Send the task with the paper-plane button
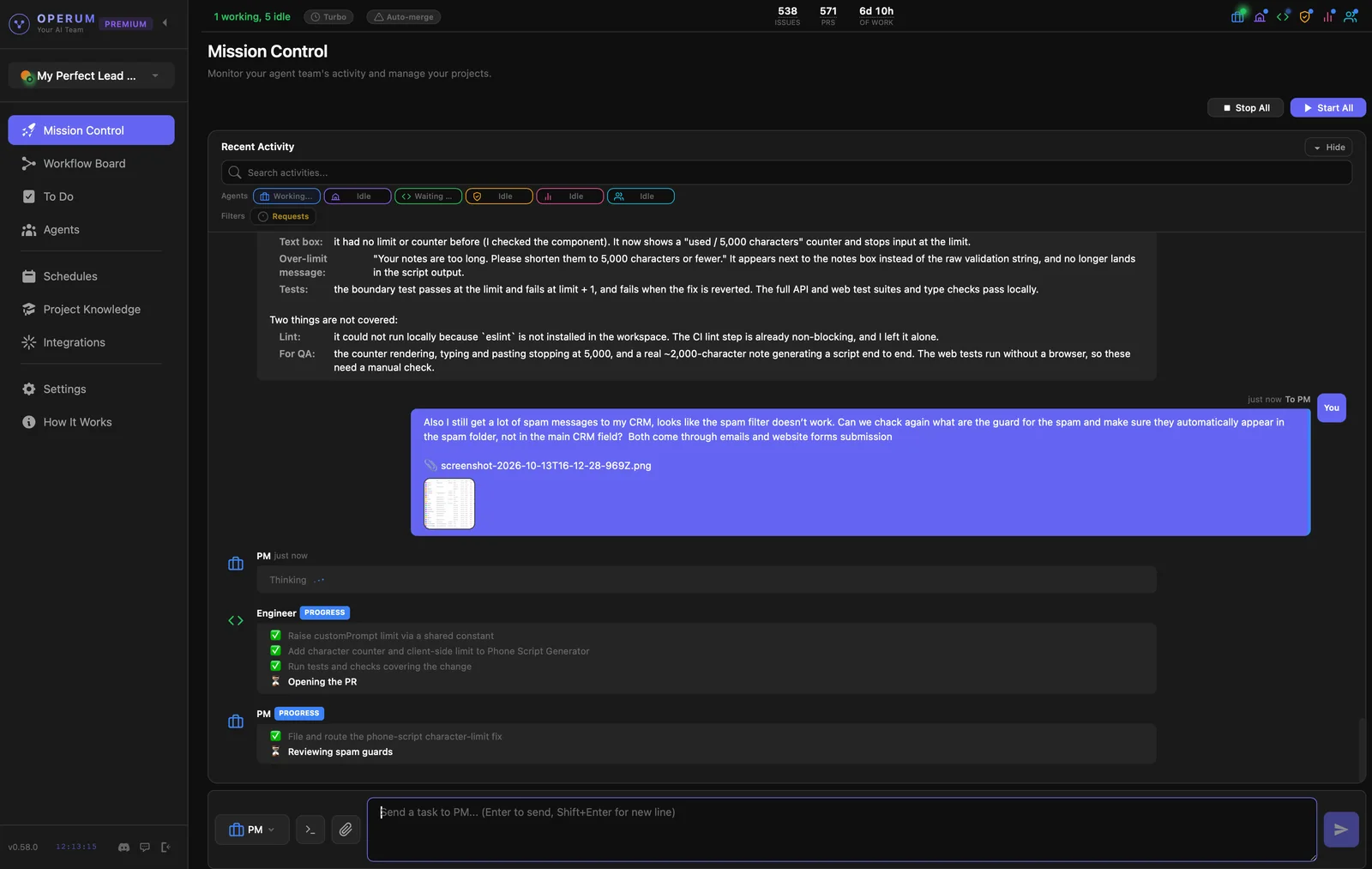Viewport: 1372px width, 869px height. (1341, 830)
